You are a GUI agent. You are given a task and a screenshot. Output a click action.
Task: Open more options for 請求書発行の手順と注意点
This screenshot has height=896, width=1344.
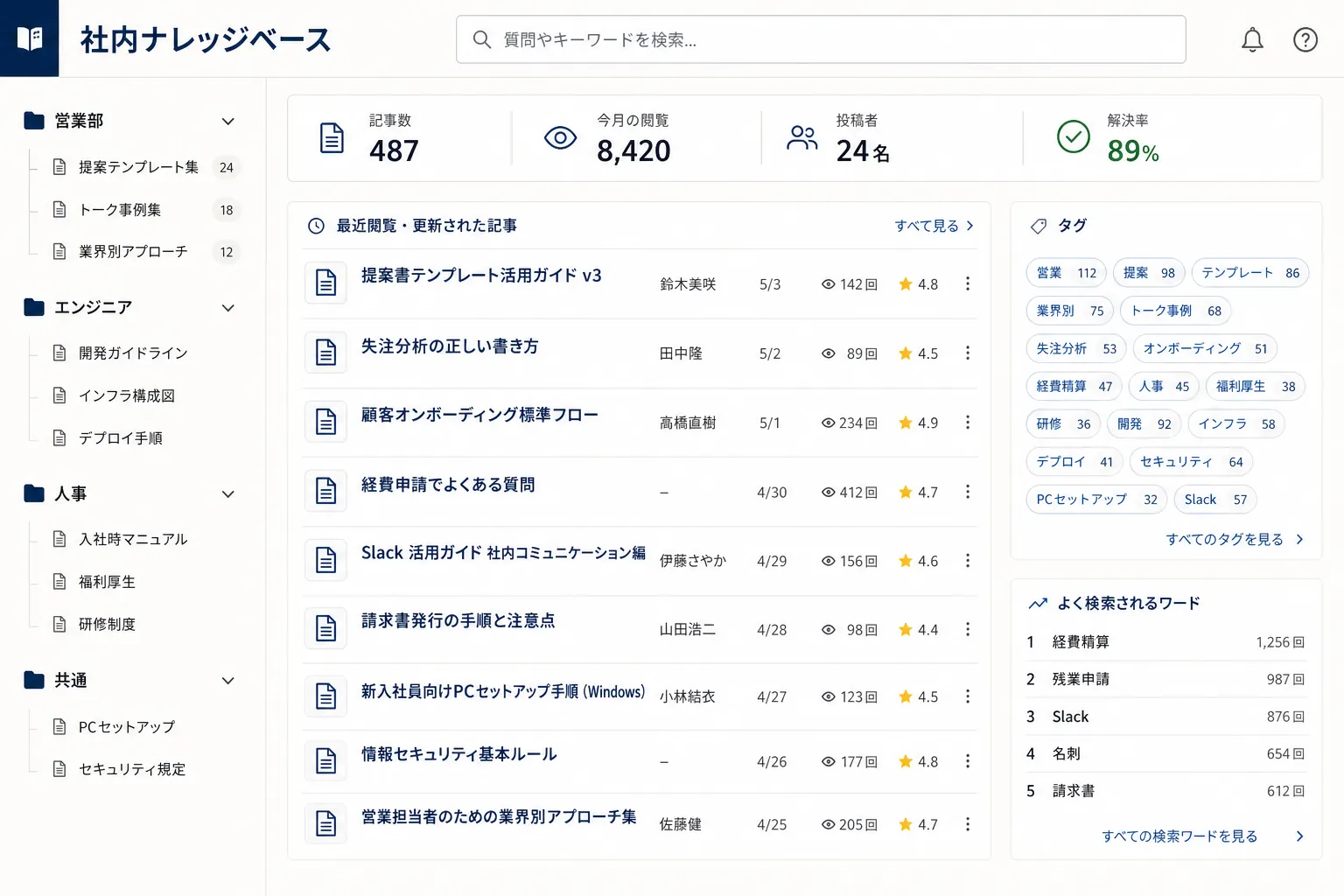(x=967, y=629)
